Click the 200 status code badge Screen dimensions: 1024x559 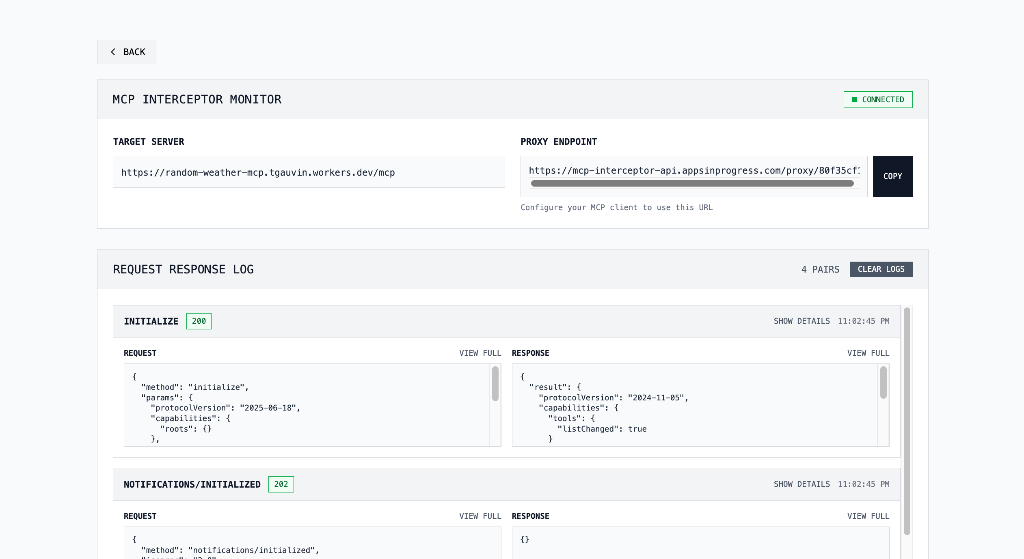199,321
